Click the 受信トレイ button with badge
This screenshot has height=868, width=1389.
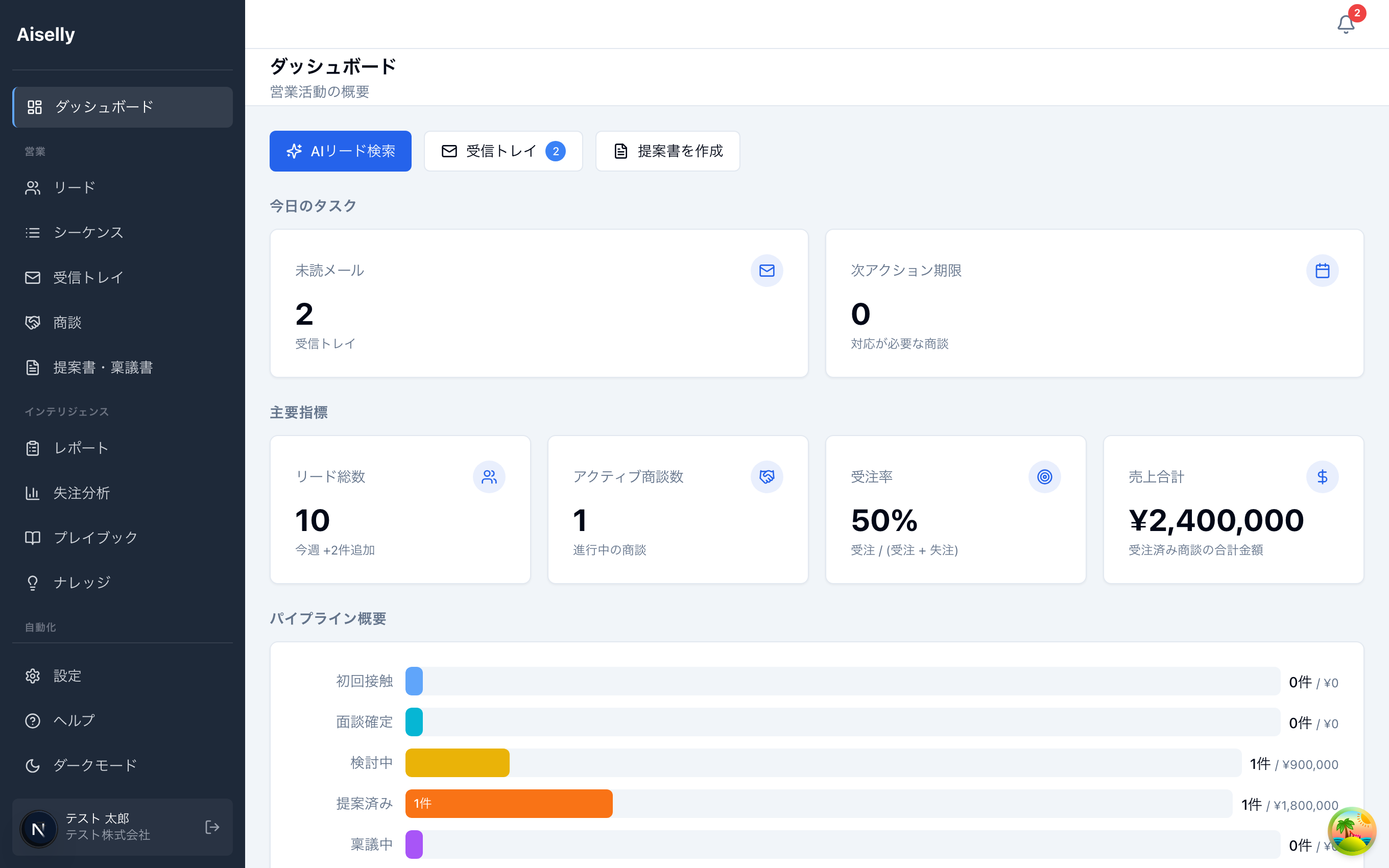click(x=504, y=151)
